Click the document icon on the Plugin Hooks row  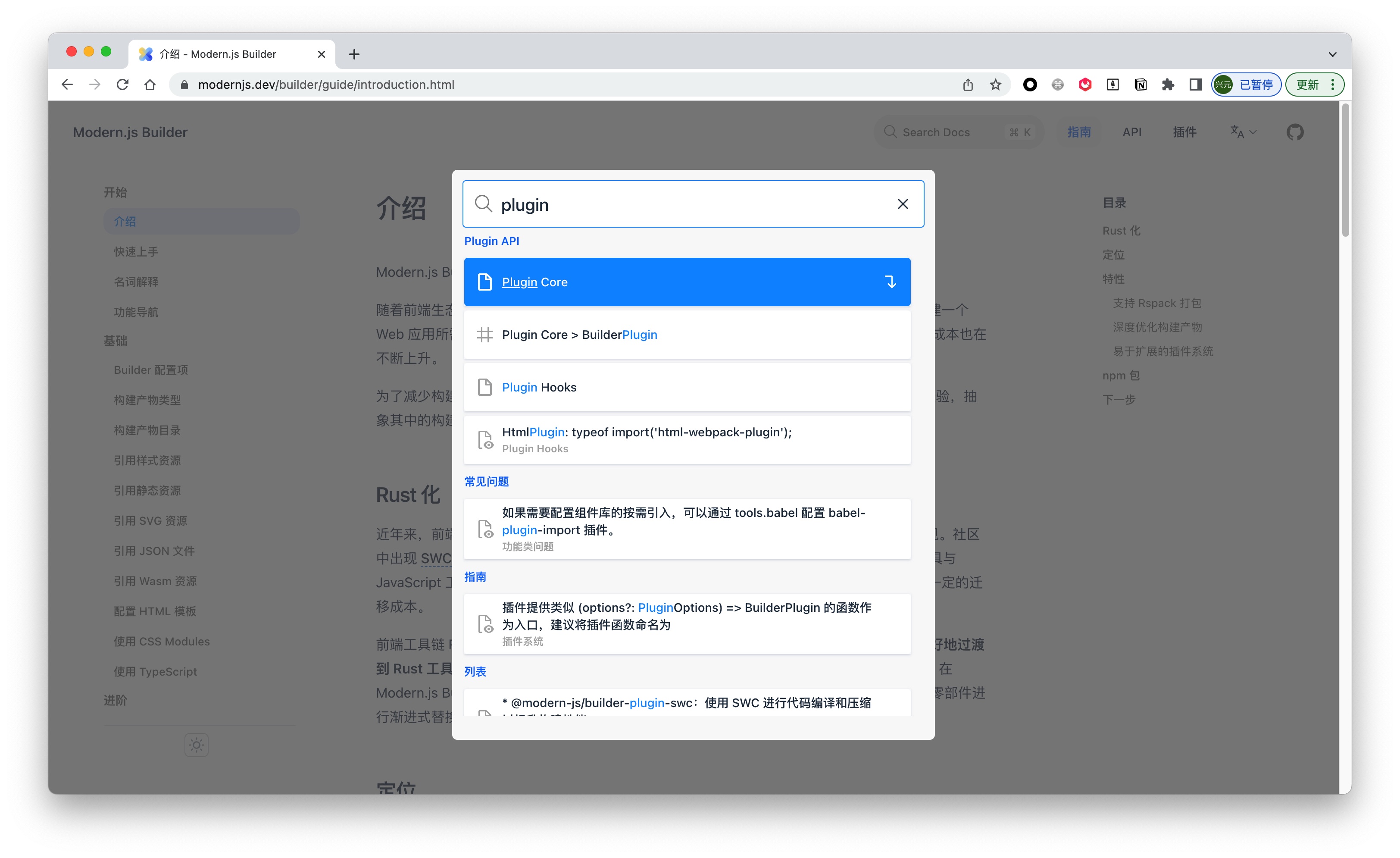point(484,387)
